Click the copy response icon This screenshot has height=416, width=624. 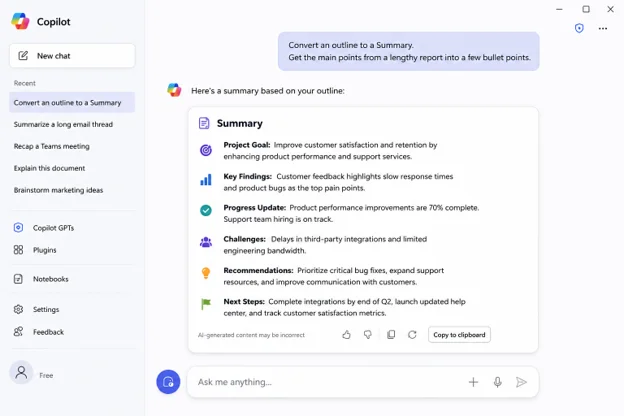click(391, 335)
